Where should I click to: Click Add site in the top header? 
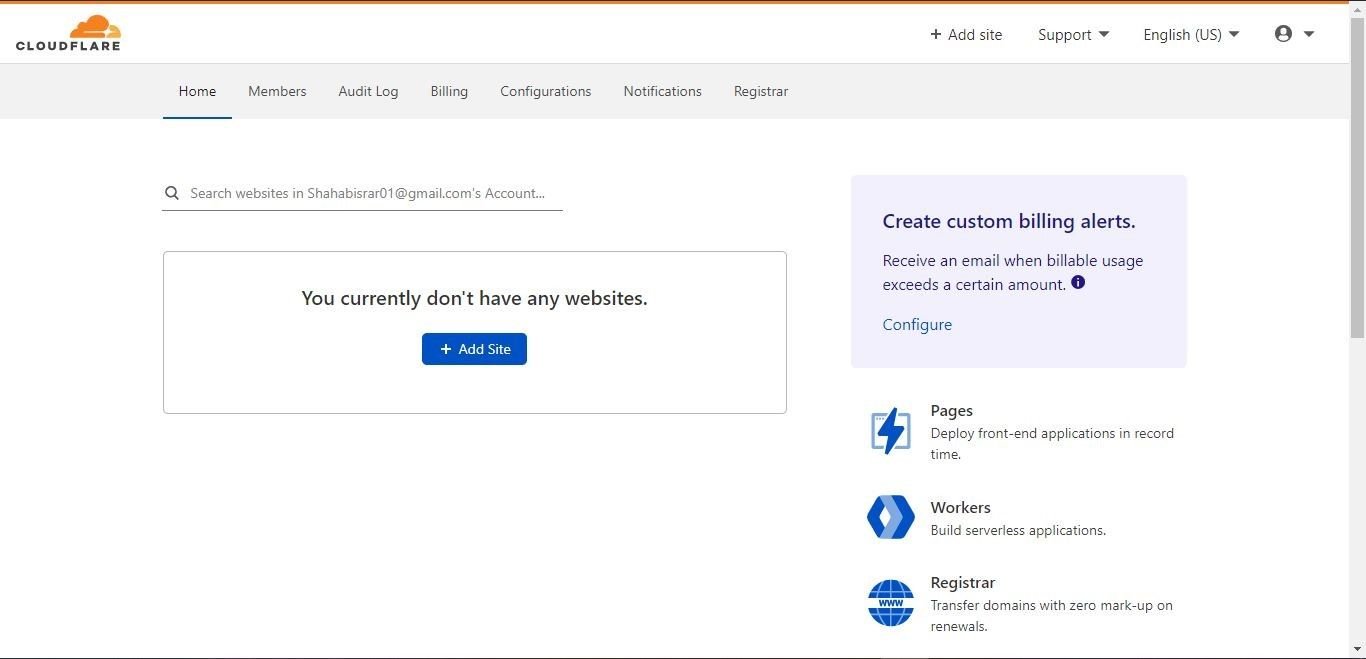(966, 35)
